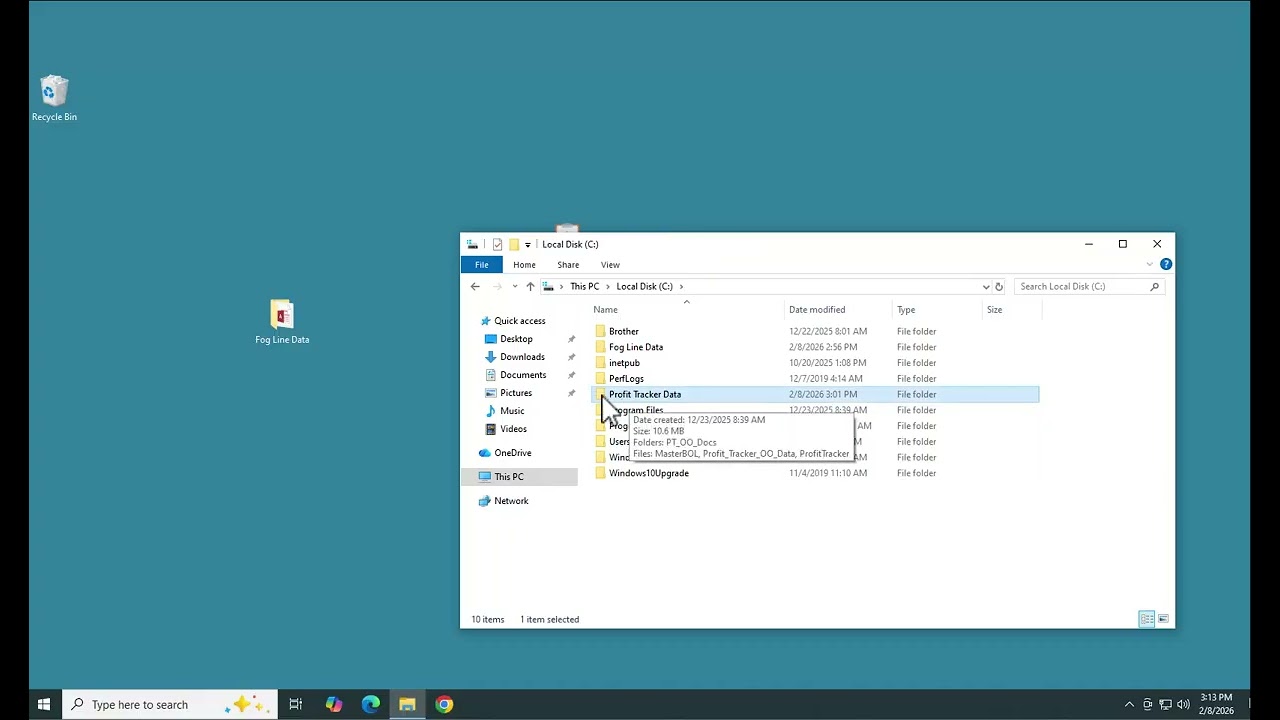Viewport: 1280px width, 720px height.
Task: Launch Microsoft Edge from the taskbar
Action: [371, 705]
